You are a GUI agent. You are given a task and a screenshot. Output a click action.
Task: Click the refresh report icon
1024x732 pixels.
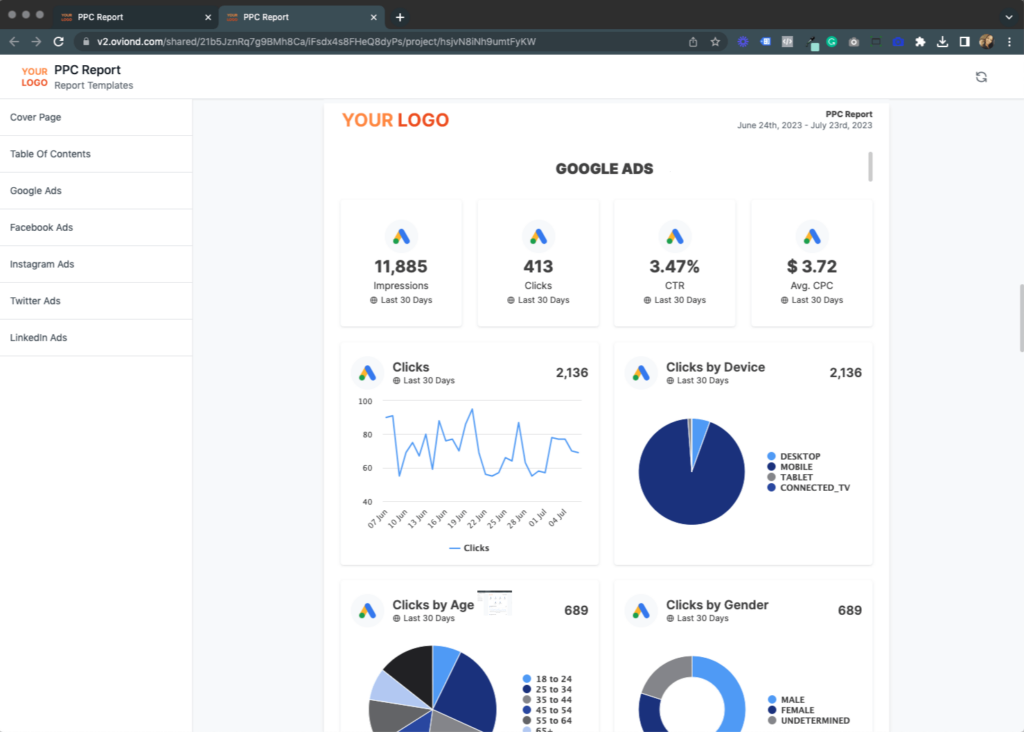pos(981,77)
